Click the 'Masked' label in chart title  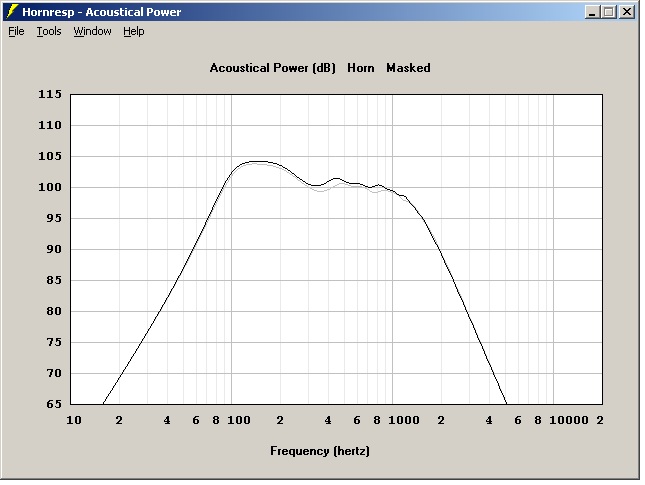(408, 68)
